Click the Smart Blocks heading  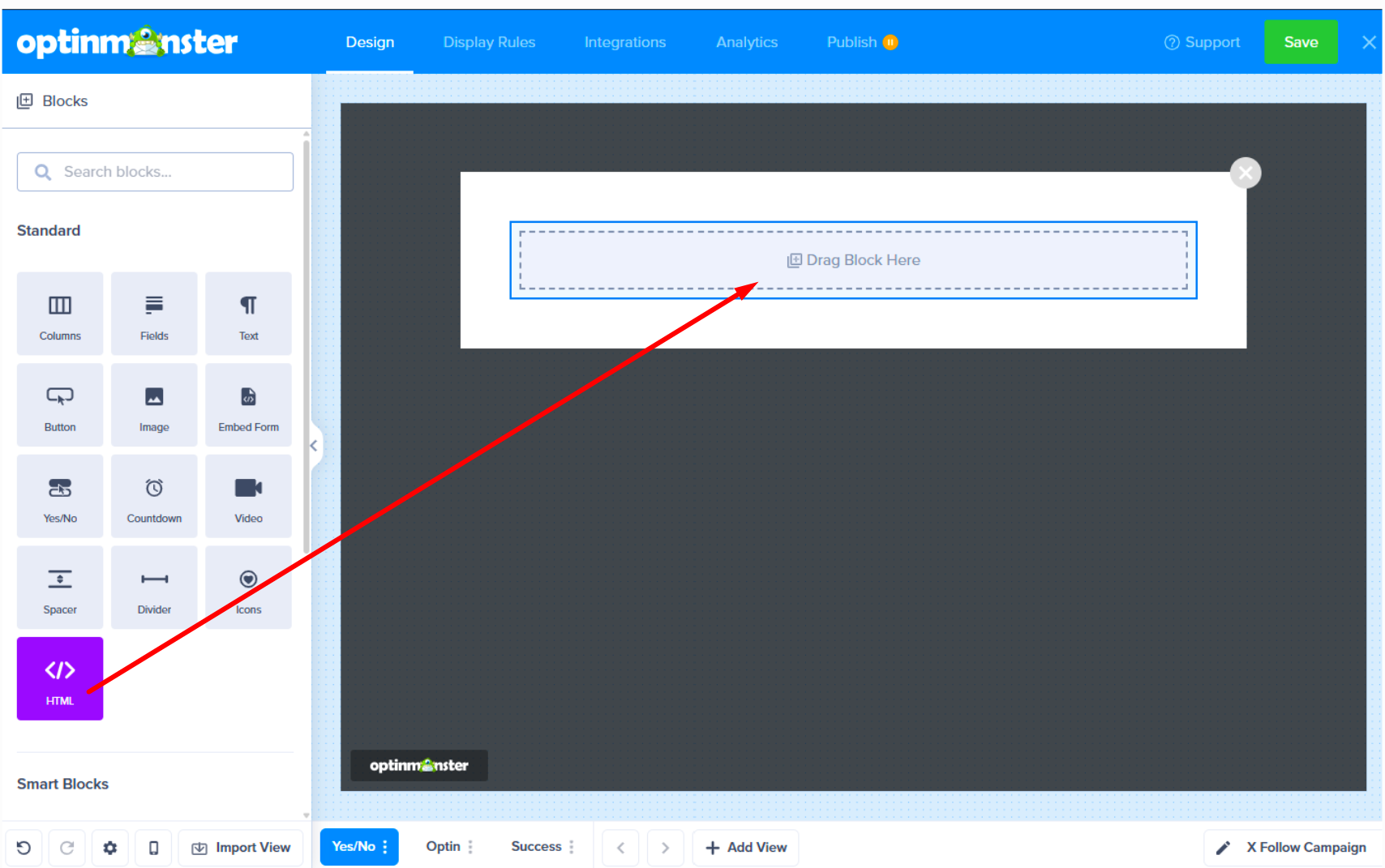point(62,784)
